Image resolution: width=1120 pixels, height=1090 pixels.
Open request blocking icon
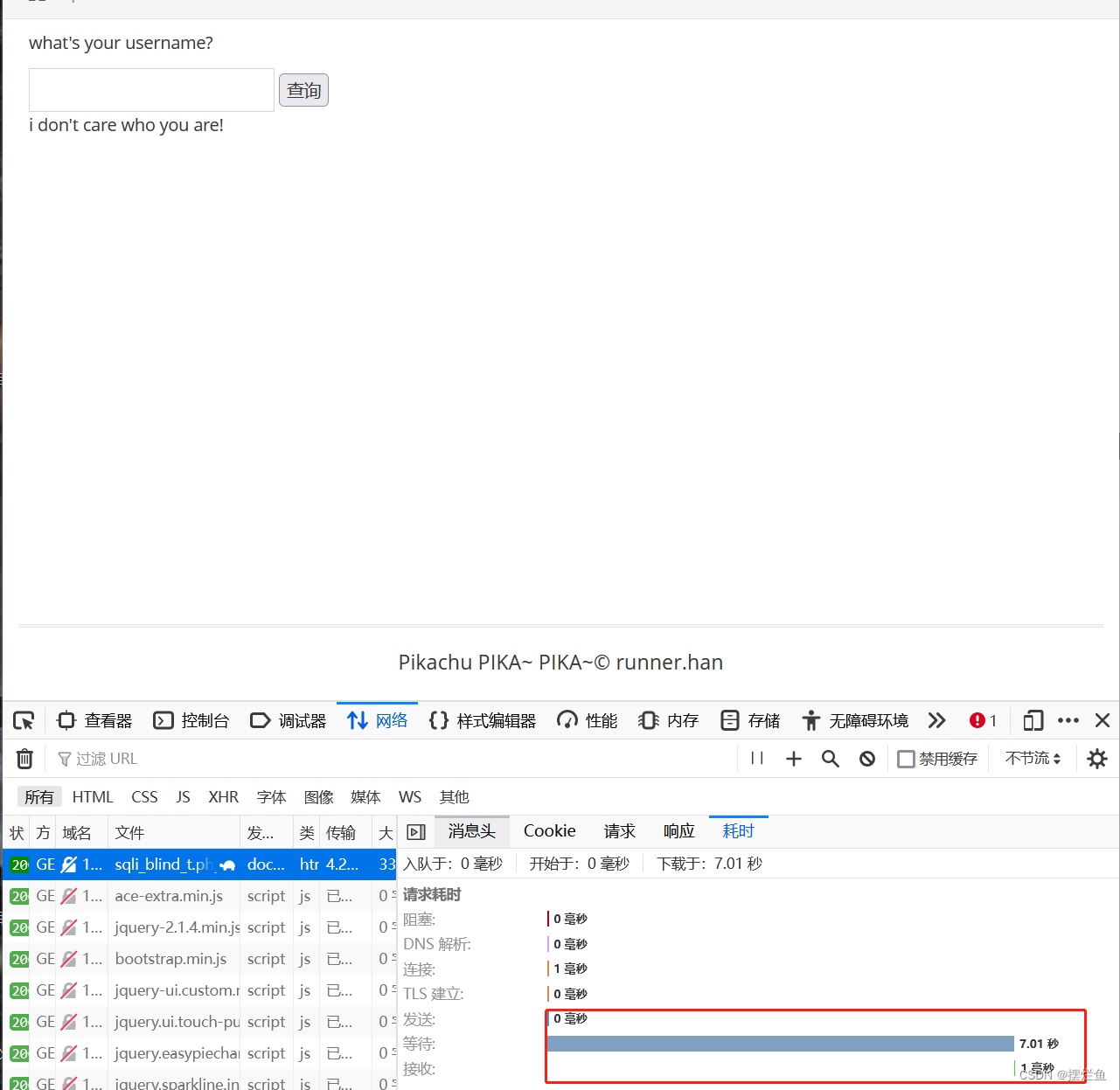(866, 759)
